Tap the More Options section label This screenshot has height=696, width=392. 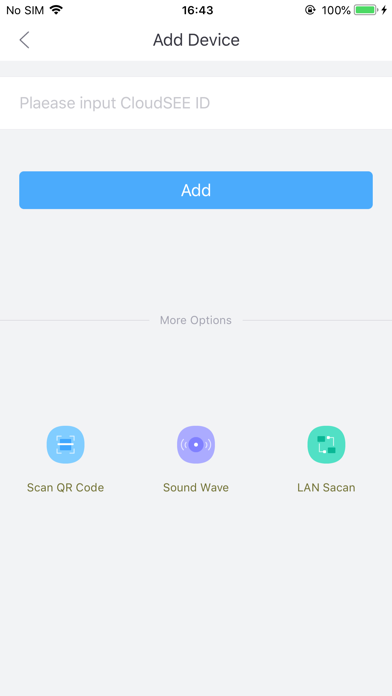coord(196,320)
